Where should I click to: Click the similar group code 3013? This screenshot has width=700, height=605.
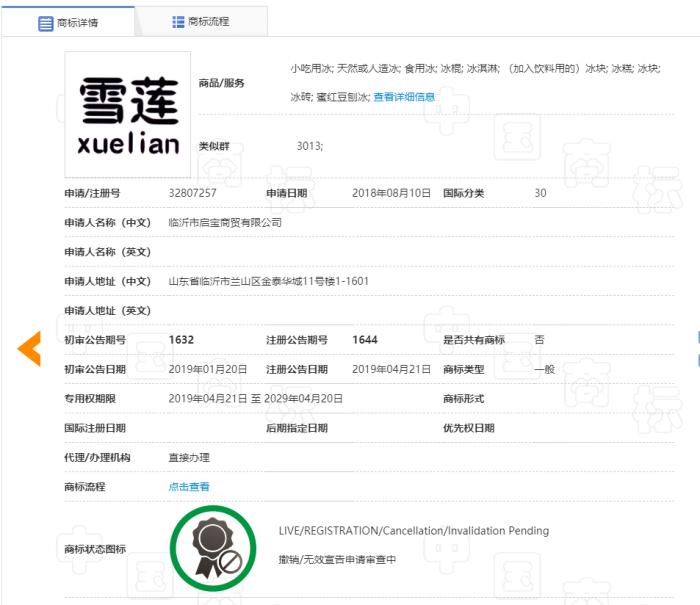309,146
